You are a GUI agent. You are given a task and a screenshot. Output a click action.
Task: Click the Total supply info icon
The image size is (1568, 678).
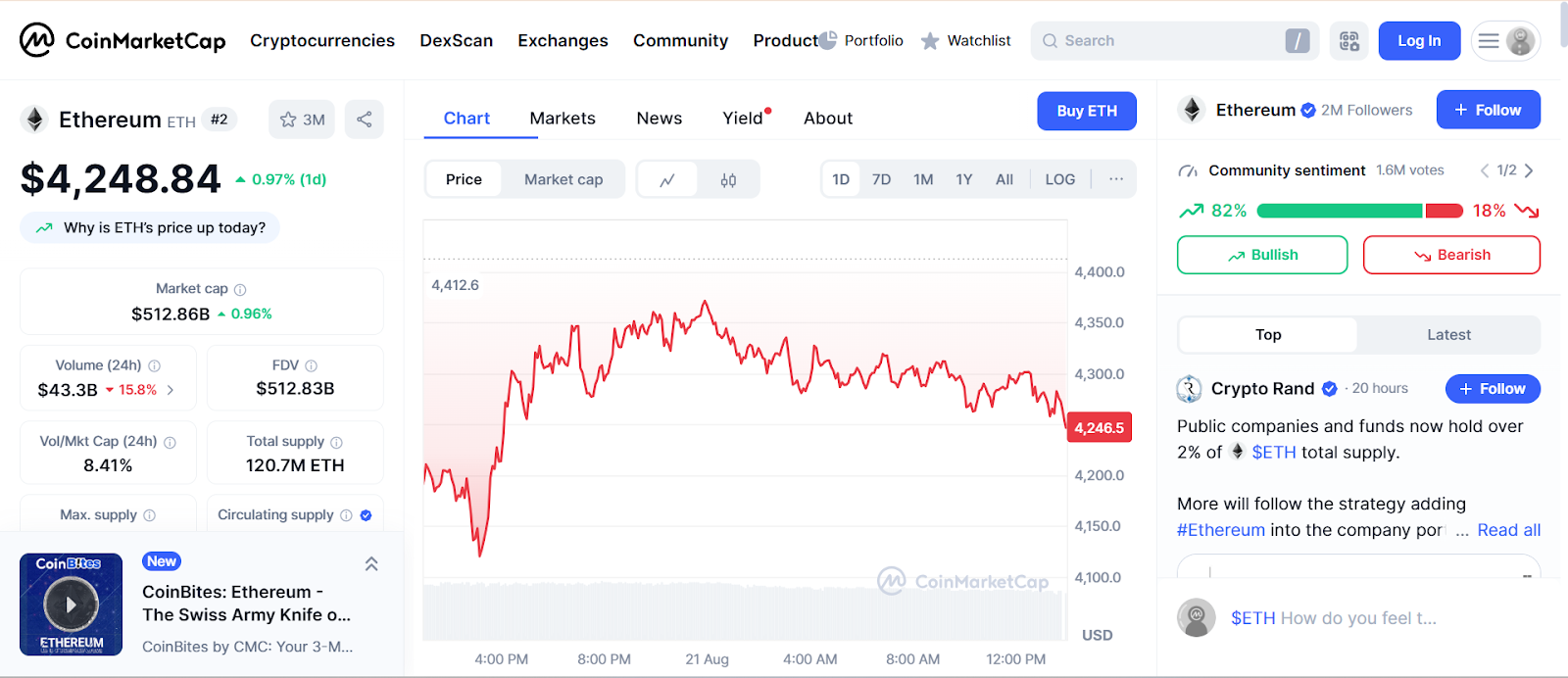pos(337,442)
